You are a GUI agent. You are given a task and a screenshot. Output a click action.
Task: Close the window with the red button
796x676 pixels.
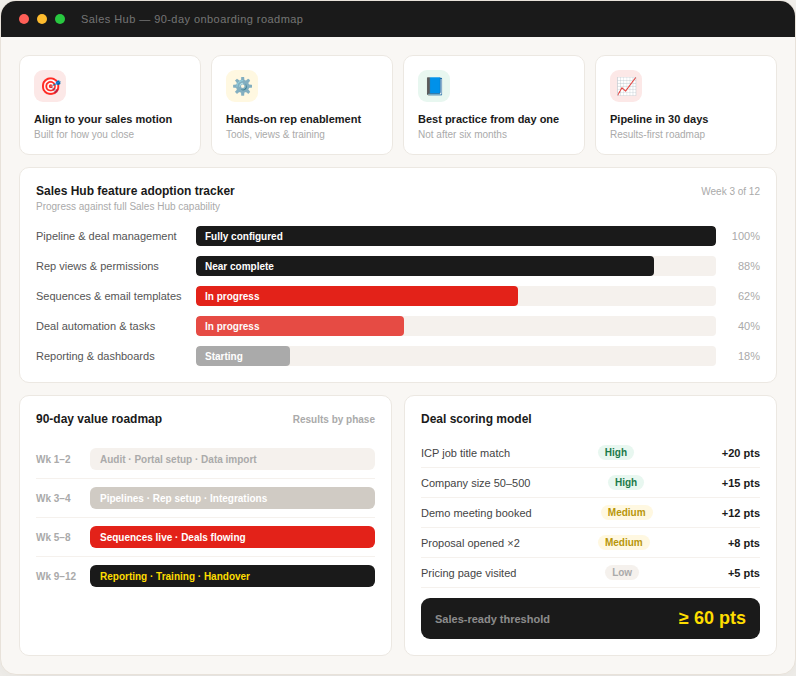[x=24, y=19]
